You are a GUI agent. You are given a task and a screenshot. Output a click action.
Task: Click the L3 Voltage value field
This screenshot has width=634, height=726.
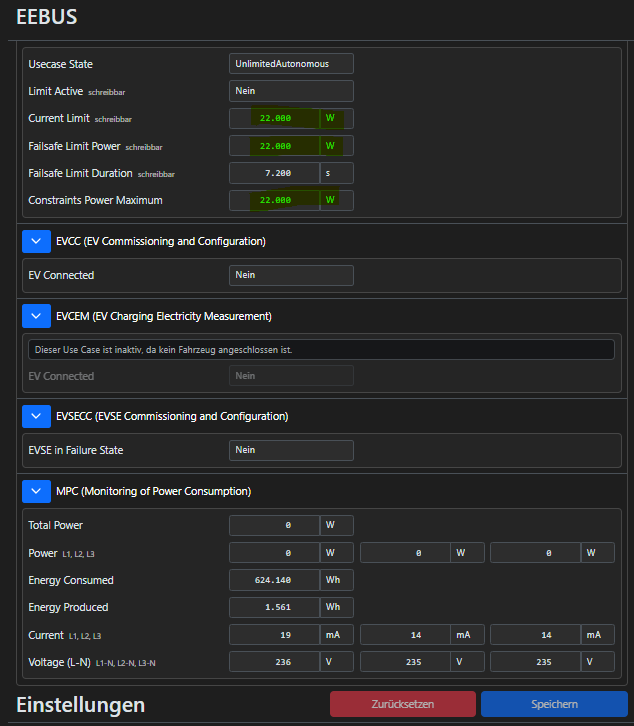point(536,662)
